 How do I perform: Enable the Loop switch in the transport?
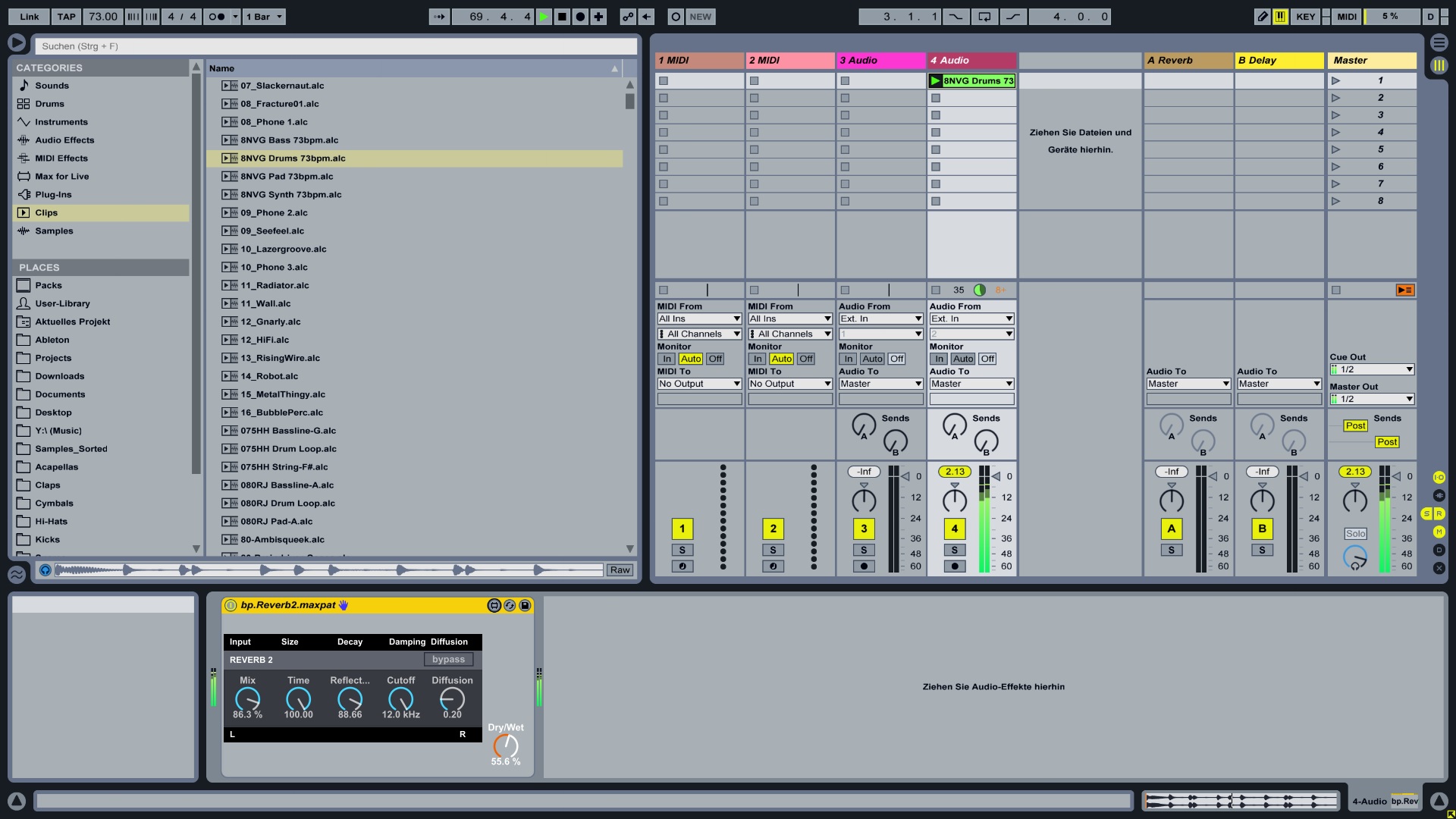tap(984, 17)
